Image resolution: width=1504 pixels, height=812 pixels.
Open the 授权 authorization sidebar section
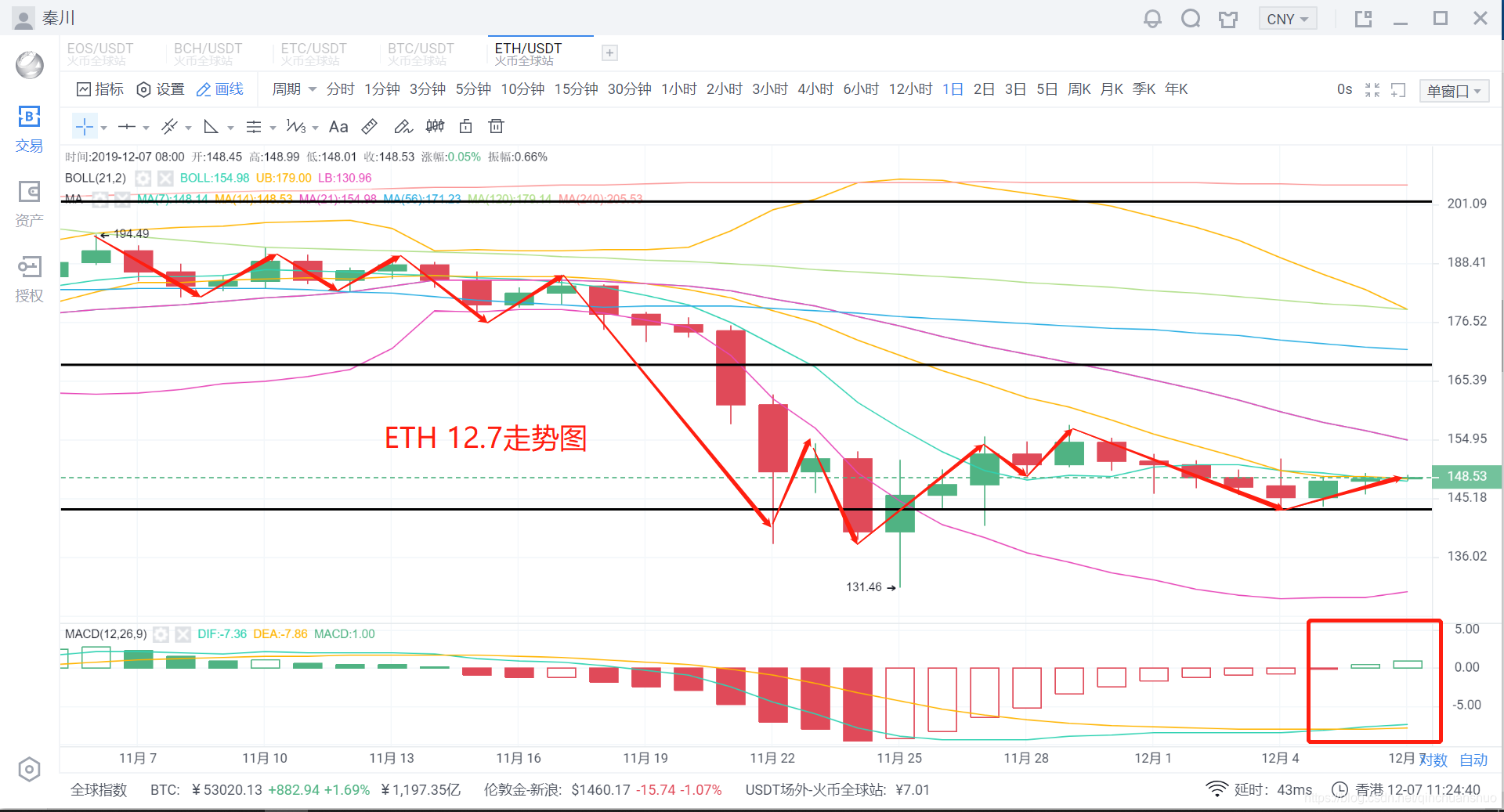click(x=29, y=280)
